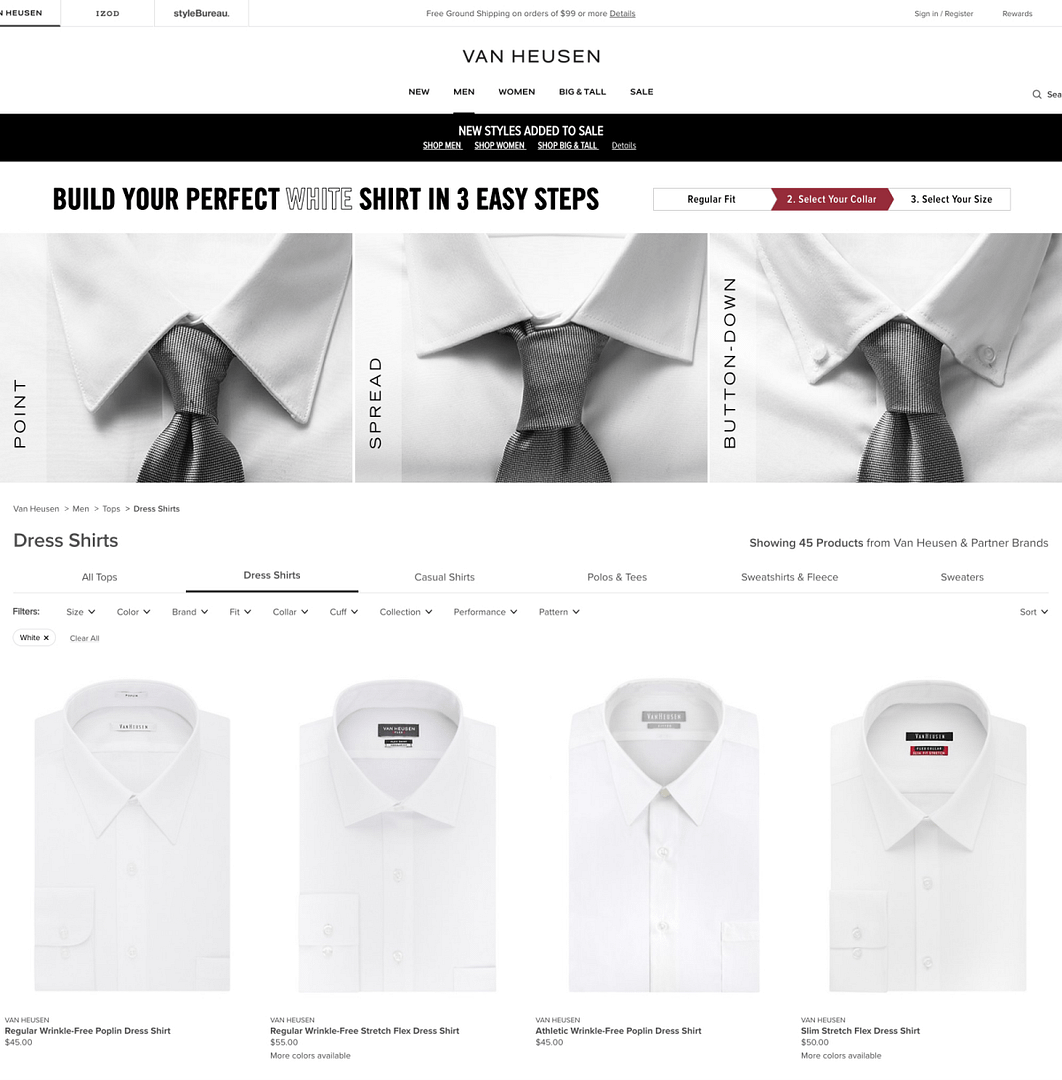Open the WOMEN navigation menu
This screenshot has width=1062, height=1080.
(x=517, y=92)
